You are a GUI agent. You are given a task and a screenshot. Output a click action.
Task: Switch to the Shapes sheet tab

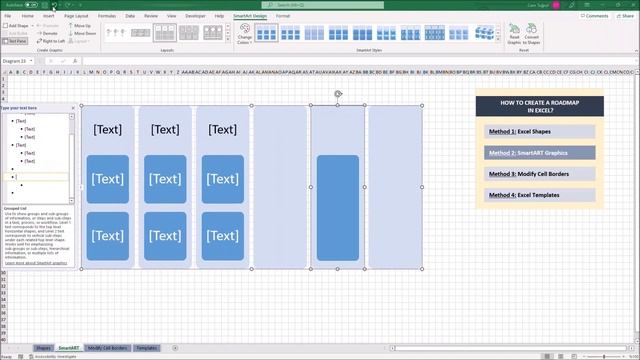pyautogui.click(x=43, y=348)
